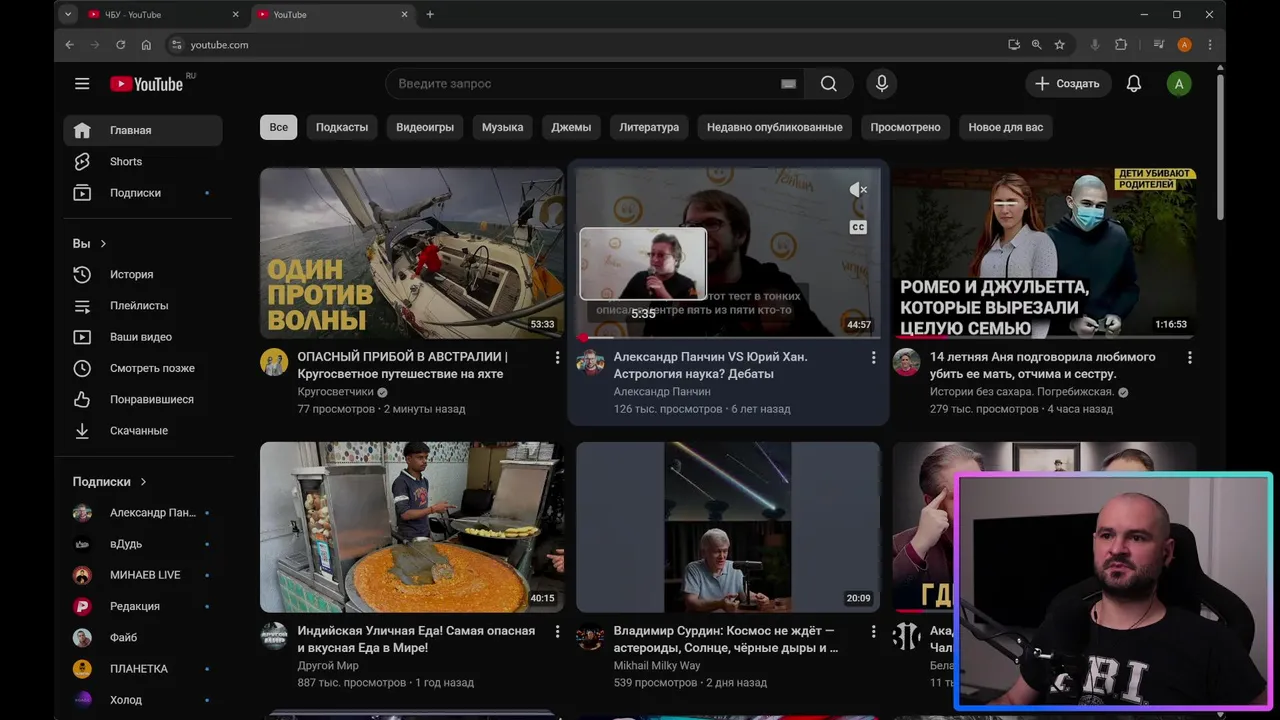
Task: Open Chrome extensions puzzle icon
Action: tap(1120, 45)
